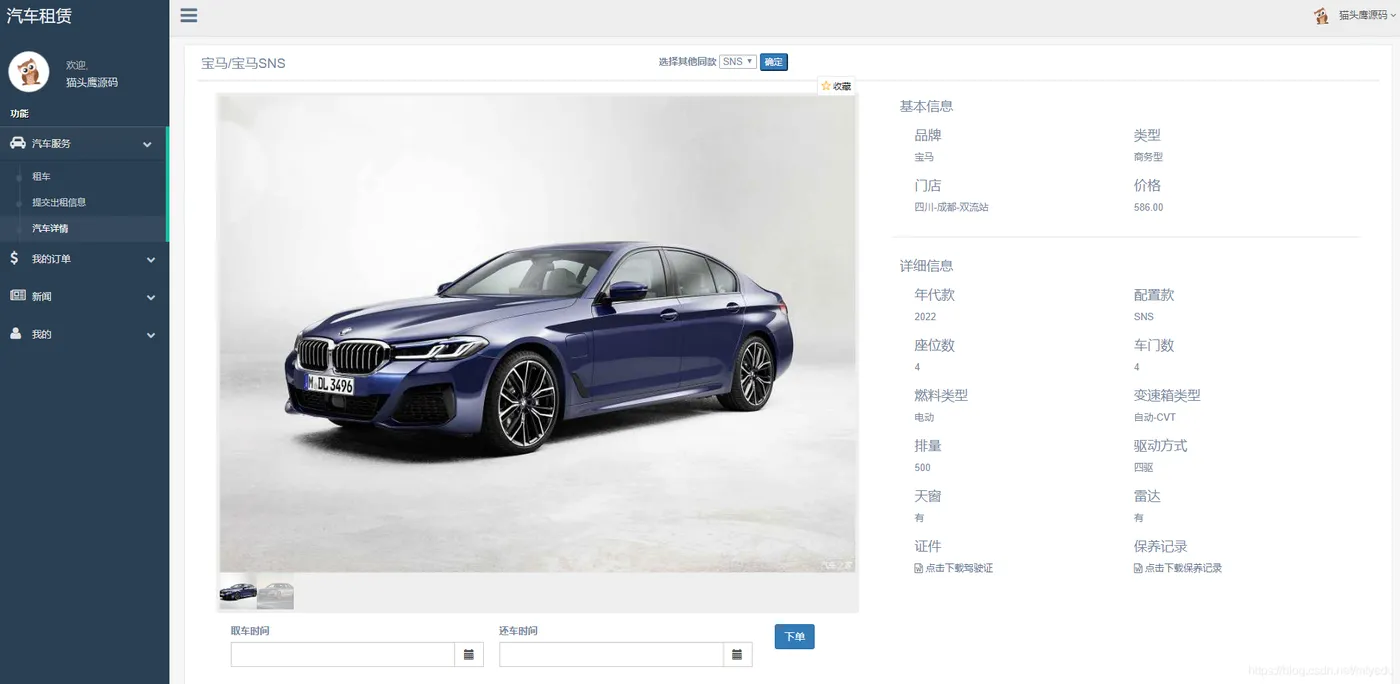Screen dimensions: 1400x684
Task: Click the 点击下载驾驶证 link
Action: click(959, 568)
